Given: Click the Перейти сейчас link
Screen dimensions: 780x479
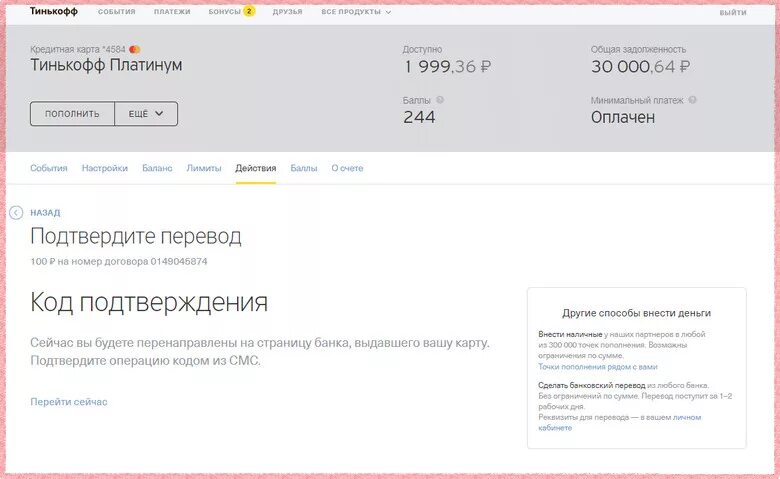Looking at the screenshot, I should pos(69,402).
